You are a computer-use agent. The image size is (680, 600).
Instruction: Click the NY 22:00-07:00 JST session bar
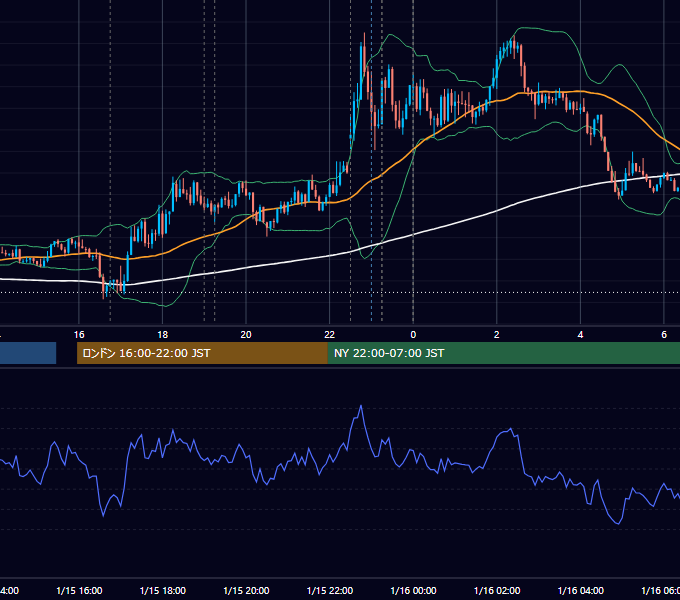(503, 353)
